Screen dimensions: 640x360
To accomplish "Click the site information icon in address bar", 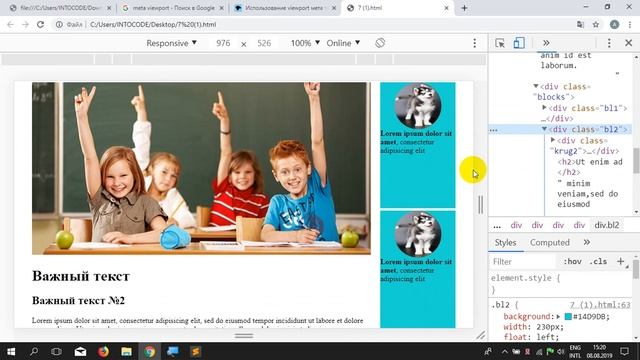I will coord(59,24).
